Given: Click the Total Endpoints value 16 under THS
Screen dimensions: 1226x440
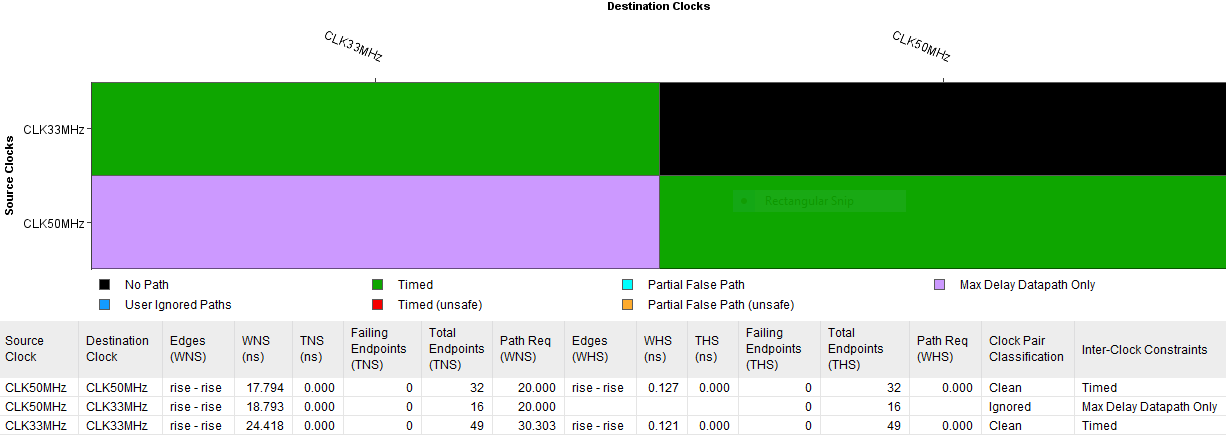Looking at the screenshot, I should click(893, 407).
